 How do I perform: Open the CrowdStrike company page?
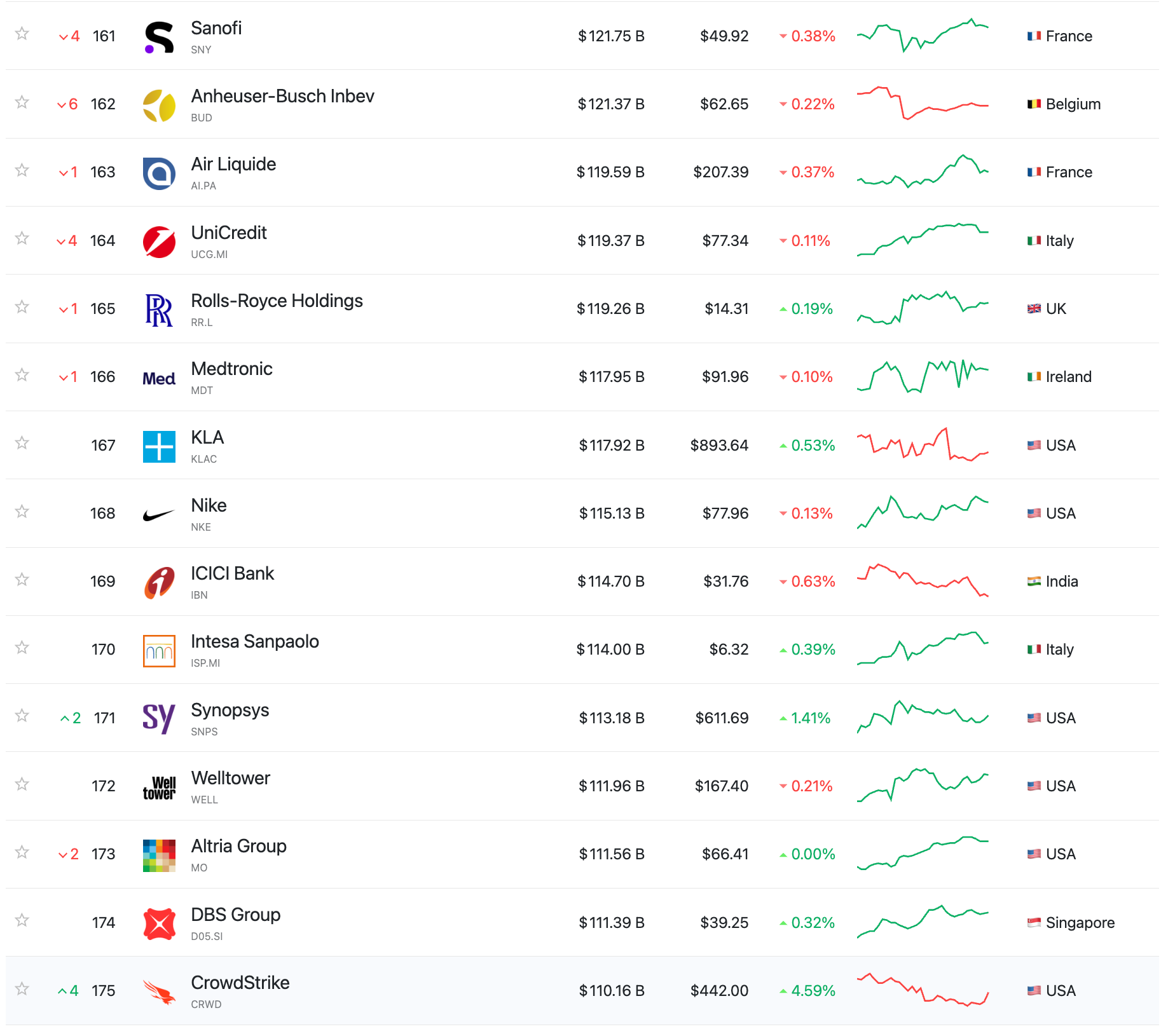tap(240, 983)
